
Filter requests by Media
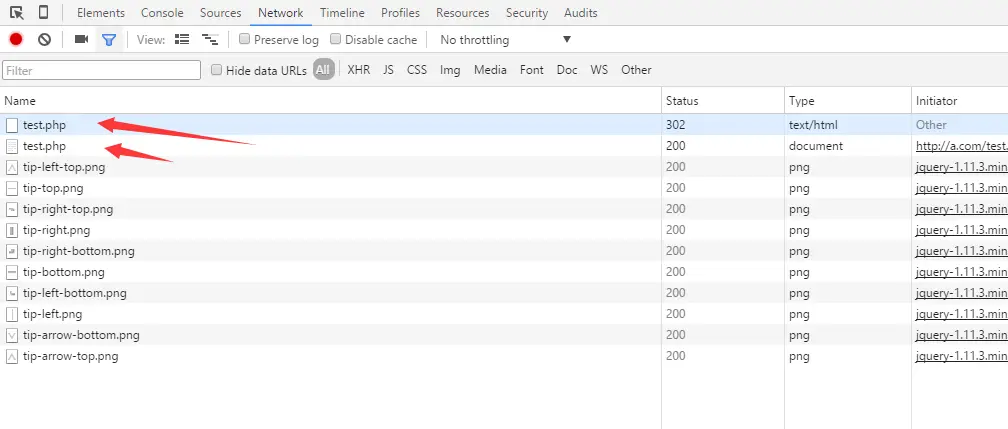[490, 70]
